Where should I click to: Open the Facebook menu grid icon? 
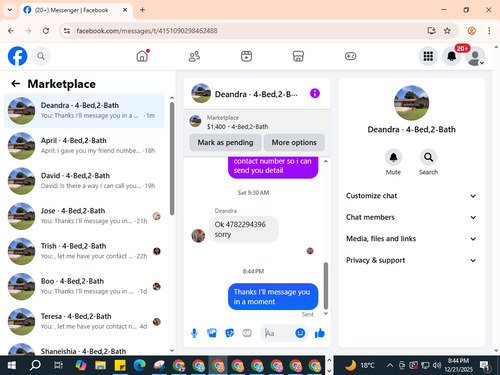pyautogui.click(x=428, y=56)
